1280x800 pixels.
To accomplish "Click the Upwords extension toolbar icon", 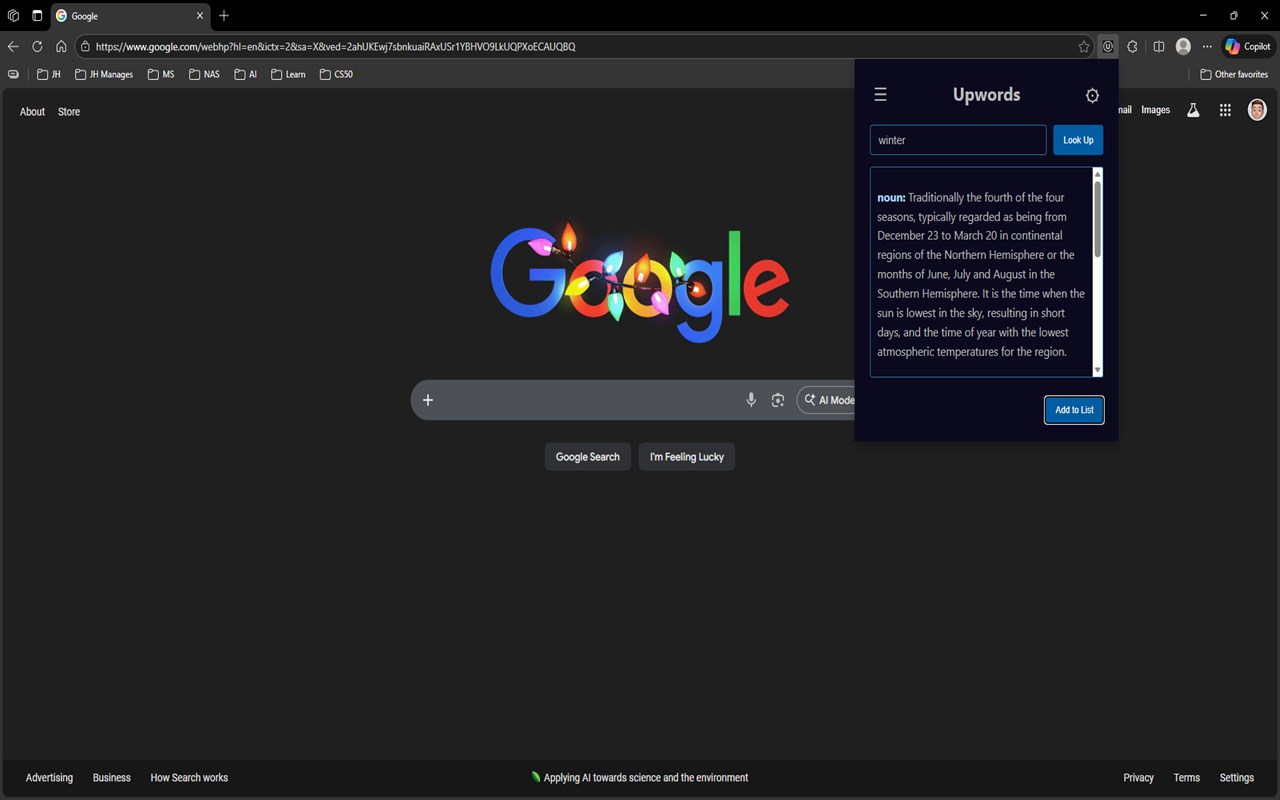I will click(1108, 46).
